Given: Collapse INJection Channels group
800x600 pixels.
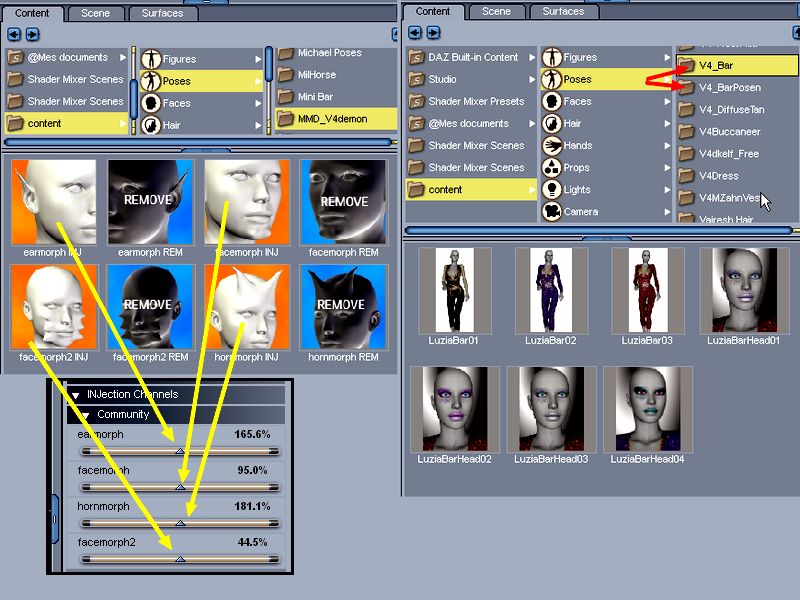Looking at the screenshot, I should (76, 395).
